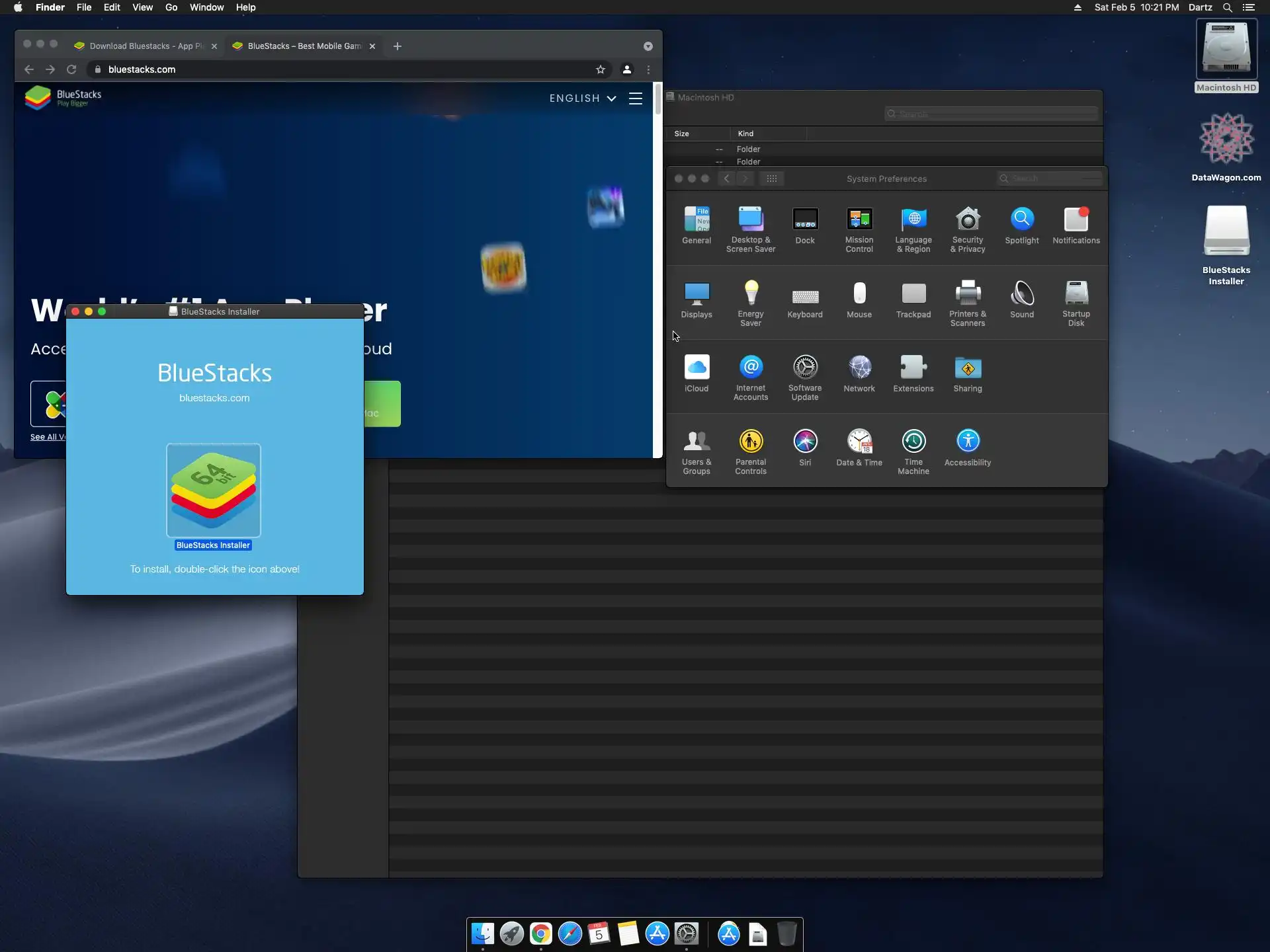Select the BlueStacks Installer app icon

[x=213, y=491]
